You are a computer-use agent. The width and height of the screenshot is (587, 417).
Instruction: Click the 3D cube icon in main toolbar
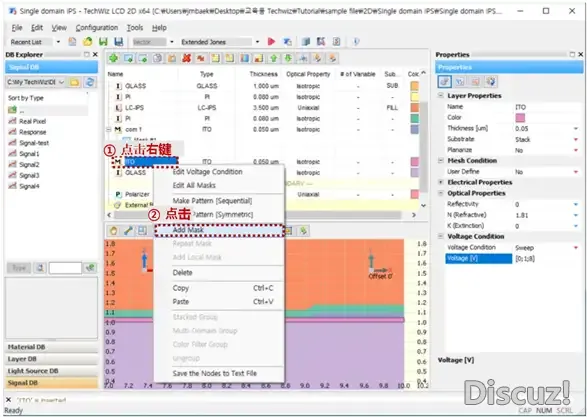pos(305,42)
